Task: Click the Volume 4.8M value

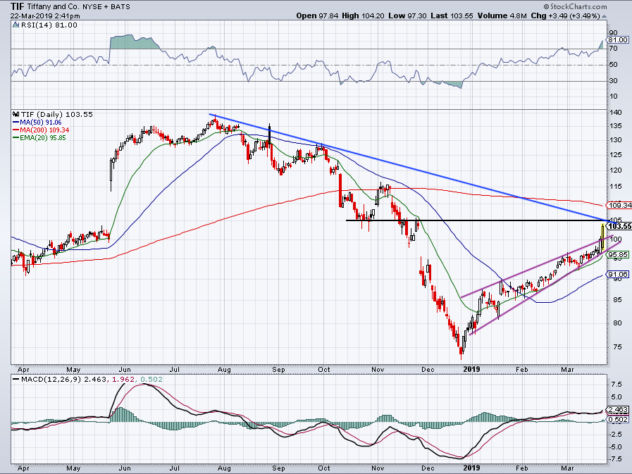Action: click(x=502, y=16)
